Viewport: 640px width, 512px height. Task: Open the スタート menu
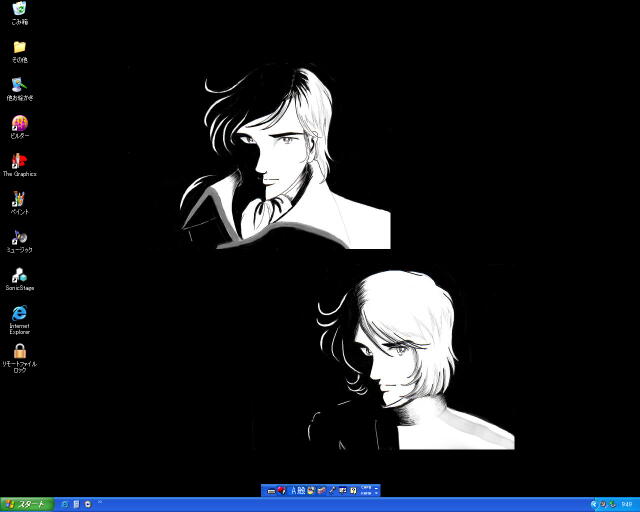click(27, 505)
